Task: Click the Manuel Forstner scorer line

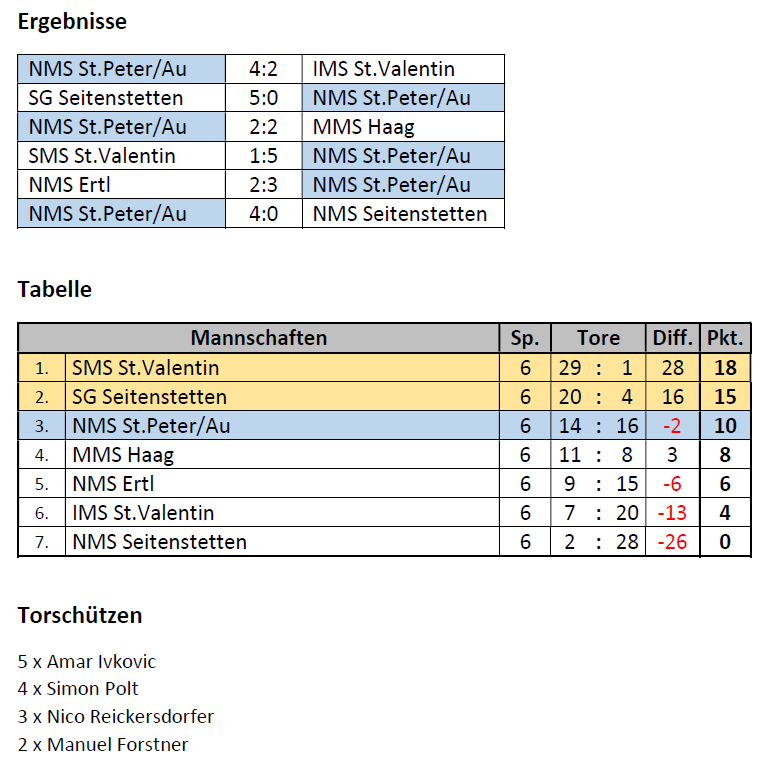Action: [x=103, y=744]
